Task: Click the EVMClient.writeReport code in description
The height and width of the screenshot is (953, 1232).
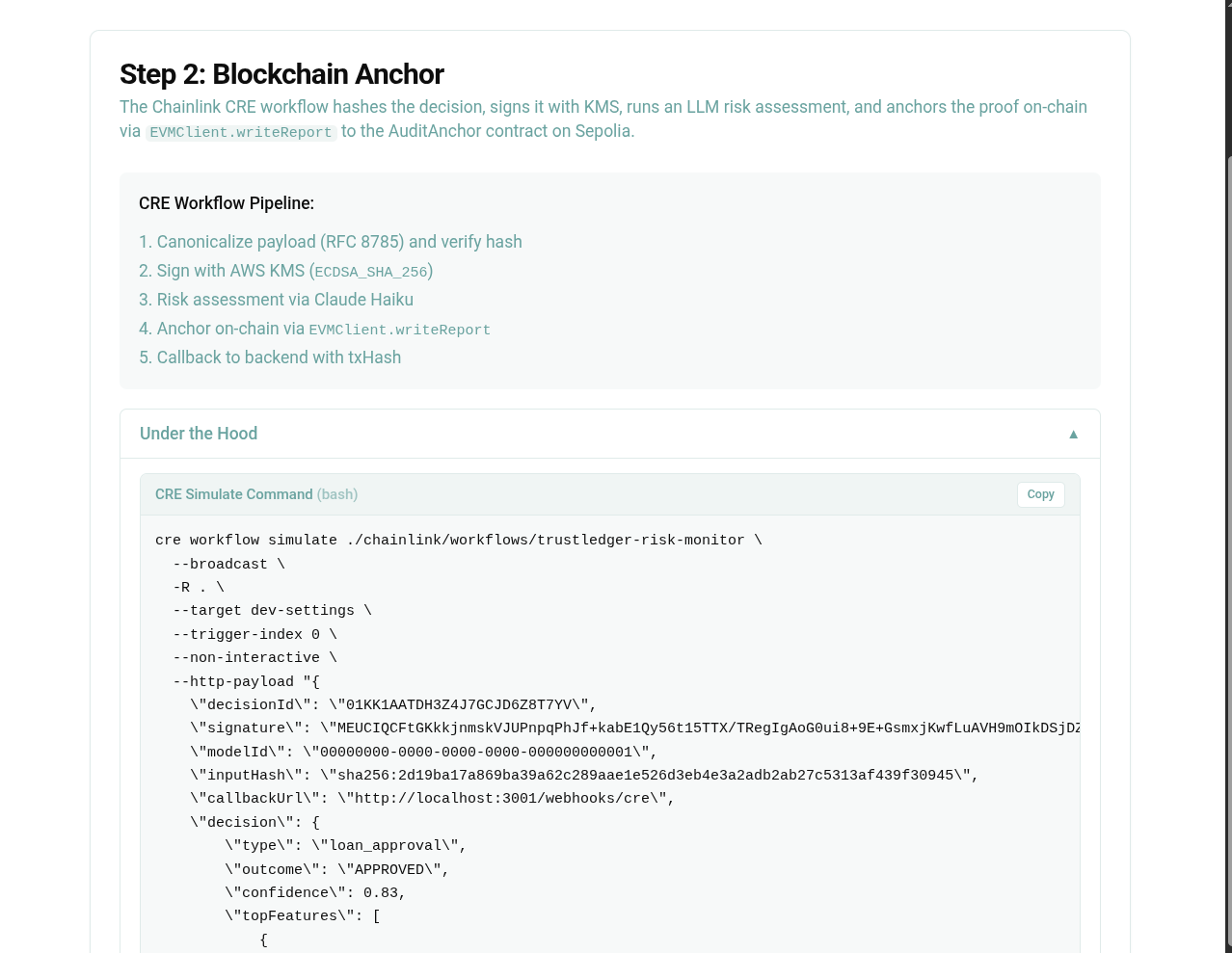Action: 241,133
